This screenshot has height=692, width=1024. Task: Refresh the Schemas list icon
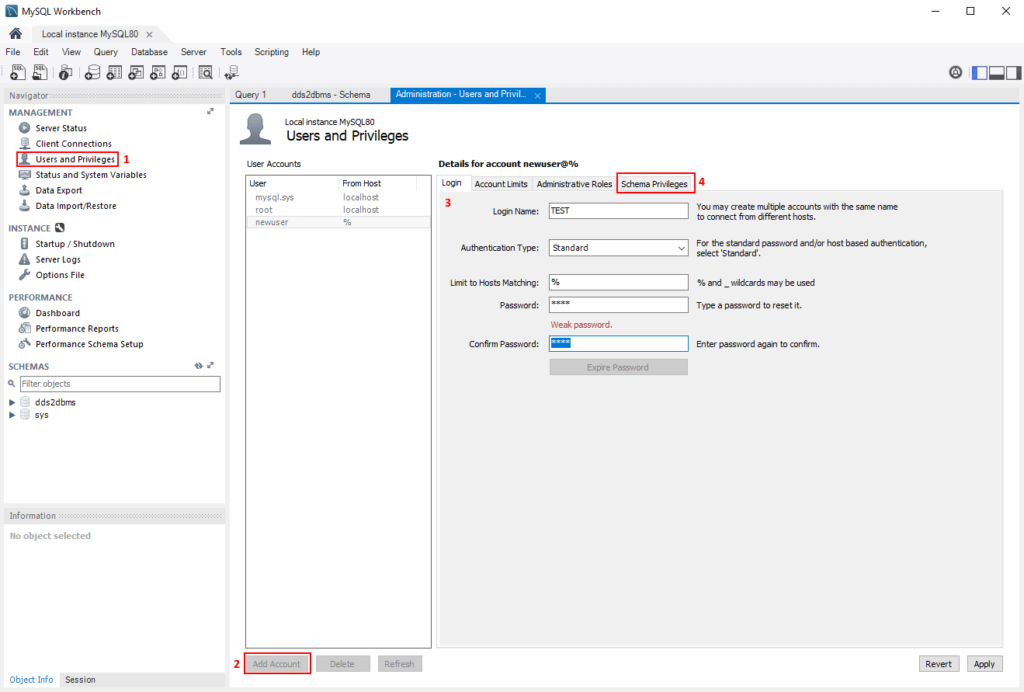point(199,366)
